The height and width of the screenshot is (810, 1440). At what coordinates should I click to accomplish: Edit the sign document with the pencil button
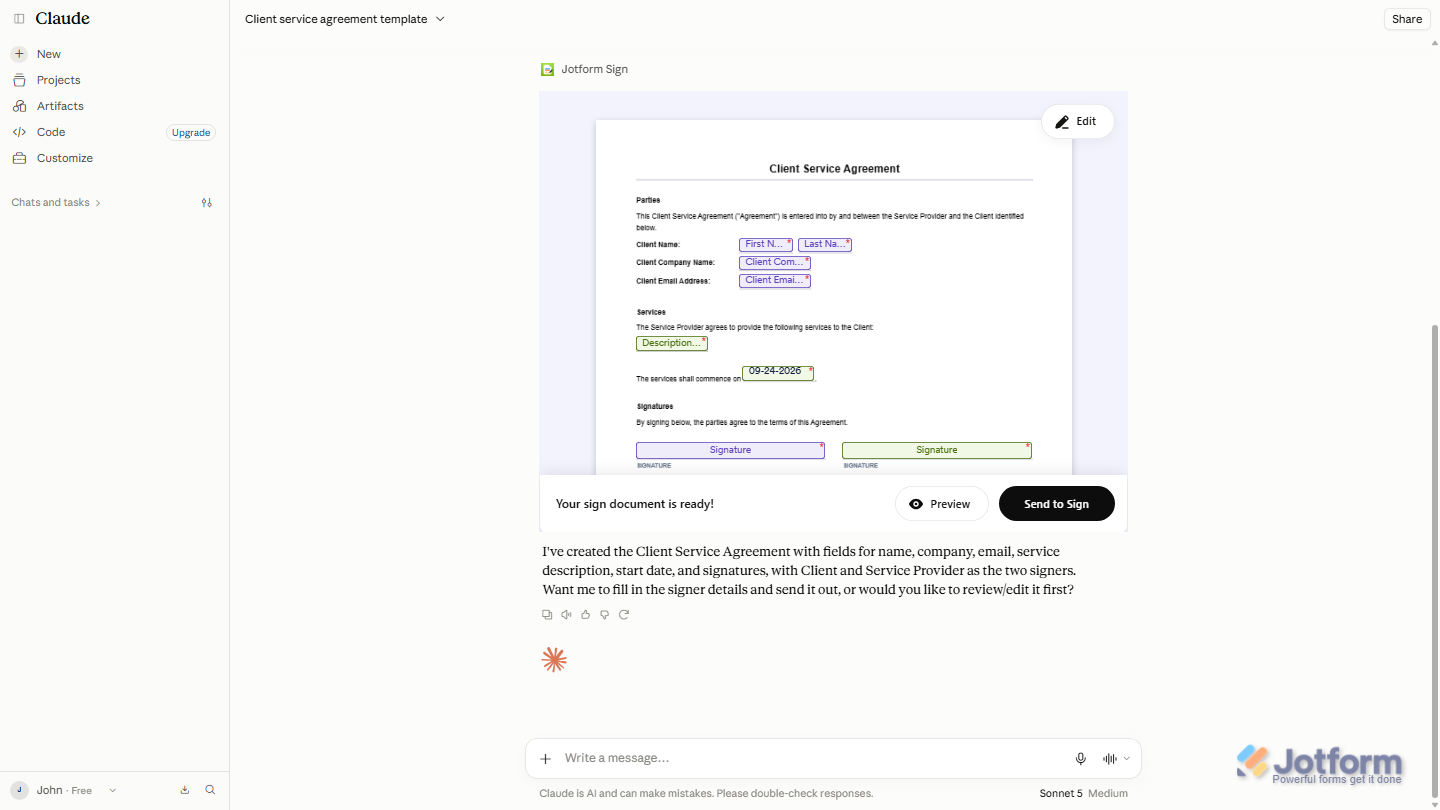coord(1077,121)
